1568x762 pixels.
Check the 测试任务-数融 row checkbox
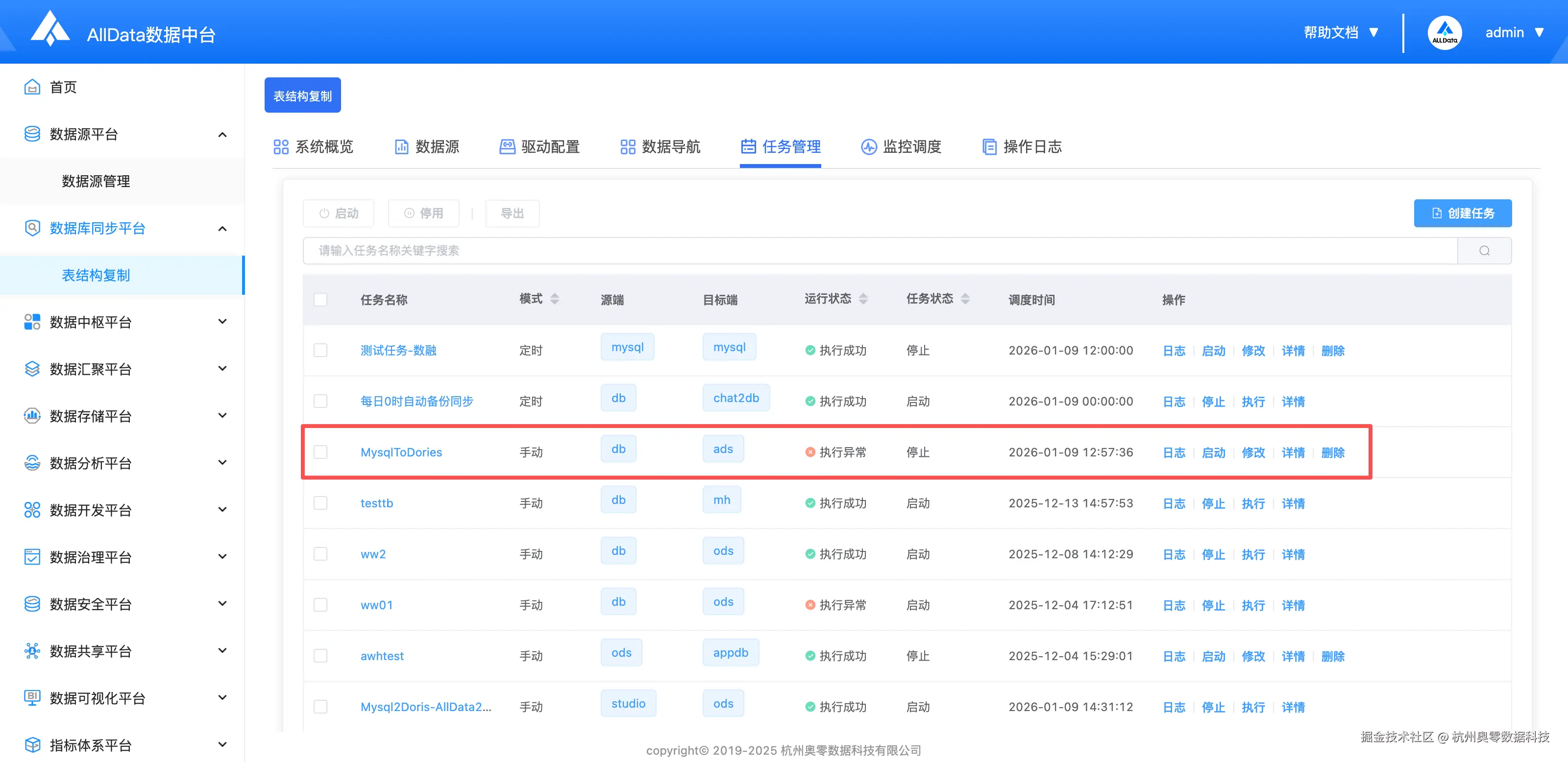tap(320, 350)
